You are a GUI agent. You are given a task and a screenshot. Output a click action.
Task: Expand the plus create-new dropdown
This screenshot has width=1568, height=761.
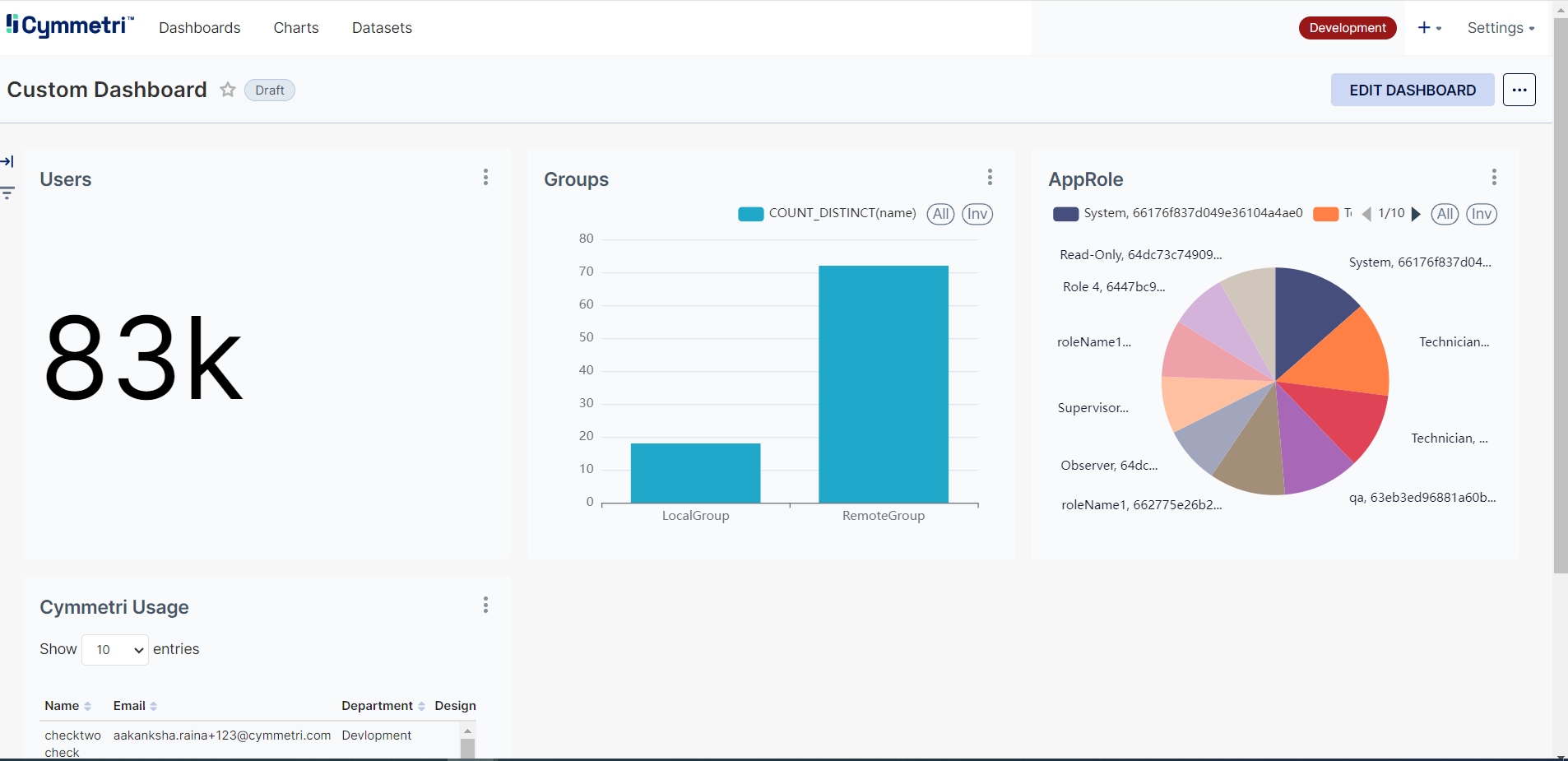(1429, 28)
